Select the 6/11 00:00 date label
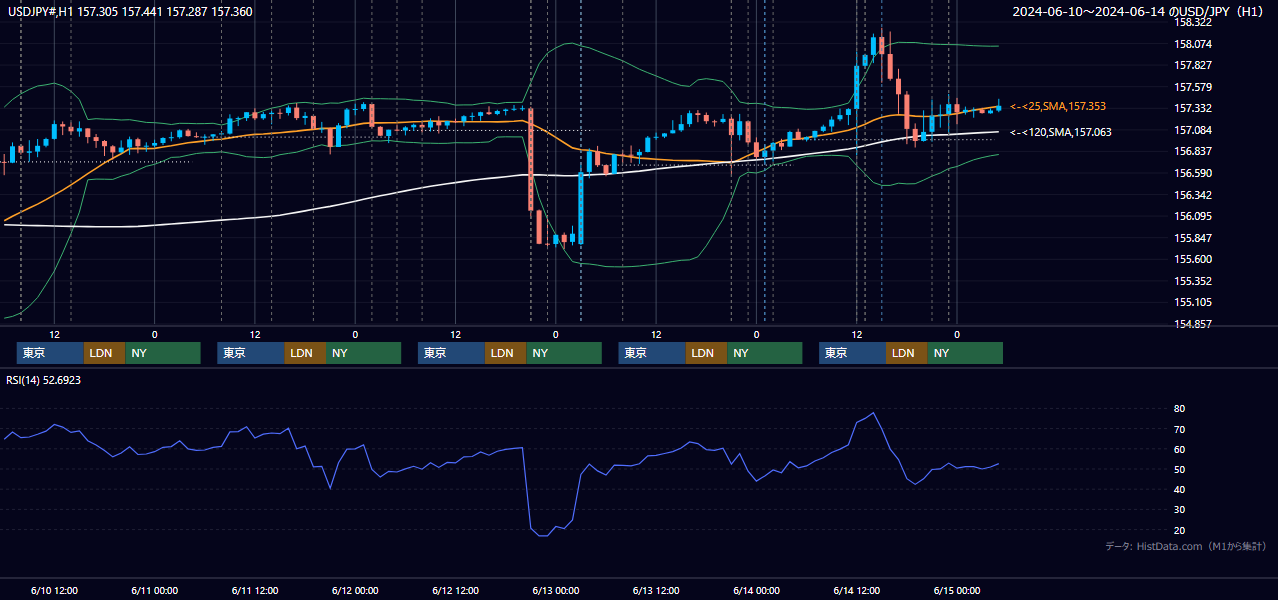Viewport: 1278px width, 600px height. [x=154, y=591]
